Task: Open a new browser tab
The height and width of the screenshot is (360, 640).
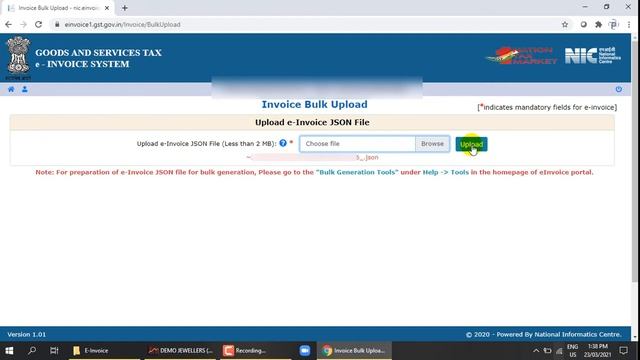Action: point(124,8)
